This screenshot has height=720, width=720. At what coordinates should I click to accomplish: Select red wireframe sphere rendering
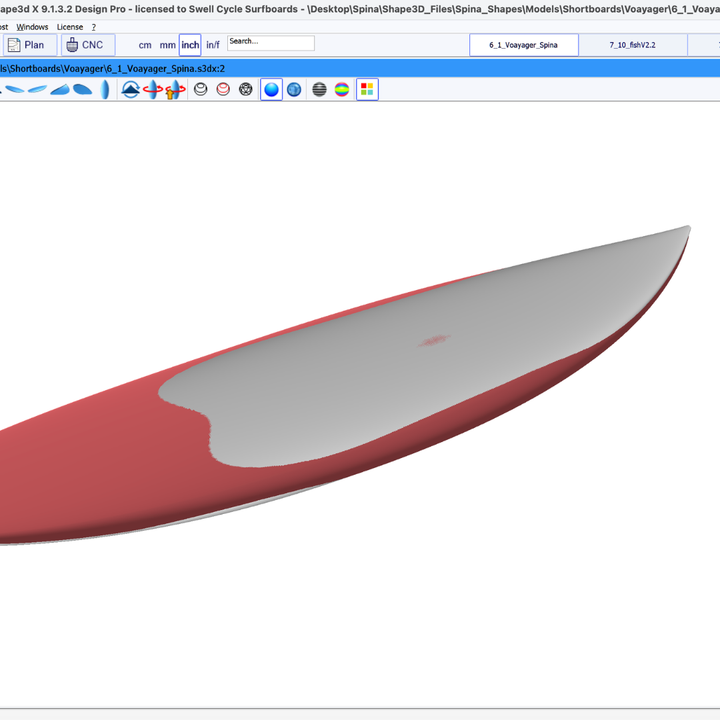point(223,89)
